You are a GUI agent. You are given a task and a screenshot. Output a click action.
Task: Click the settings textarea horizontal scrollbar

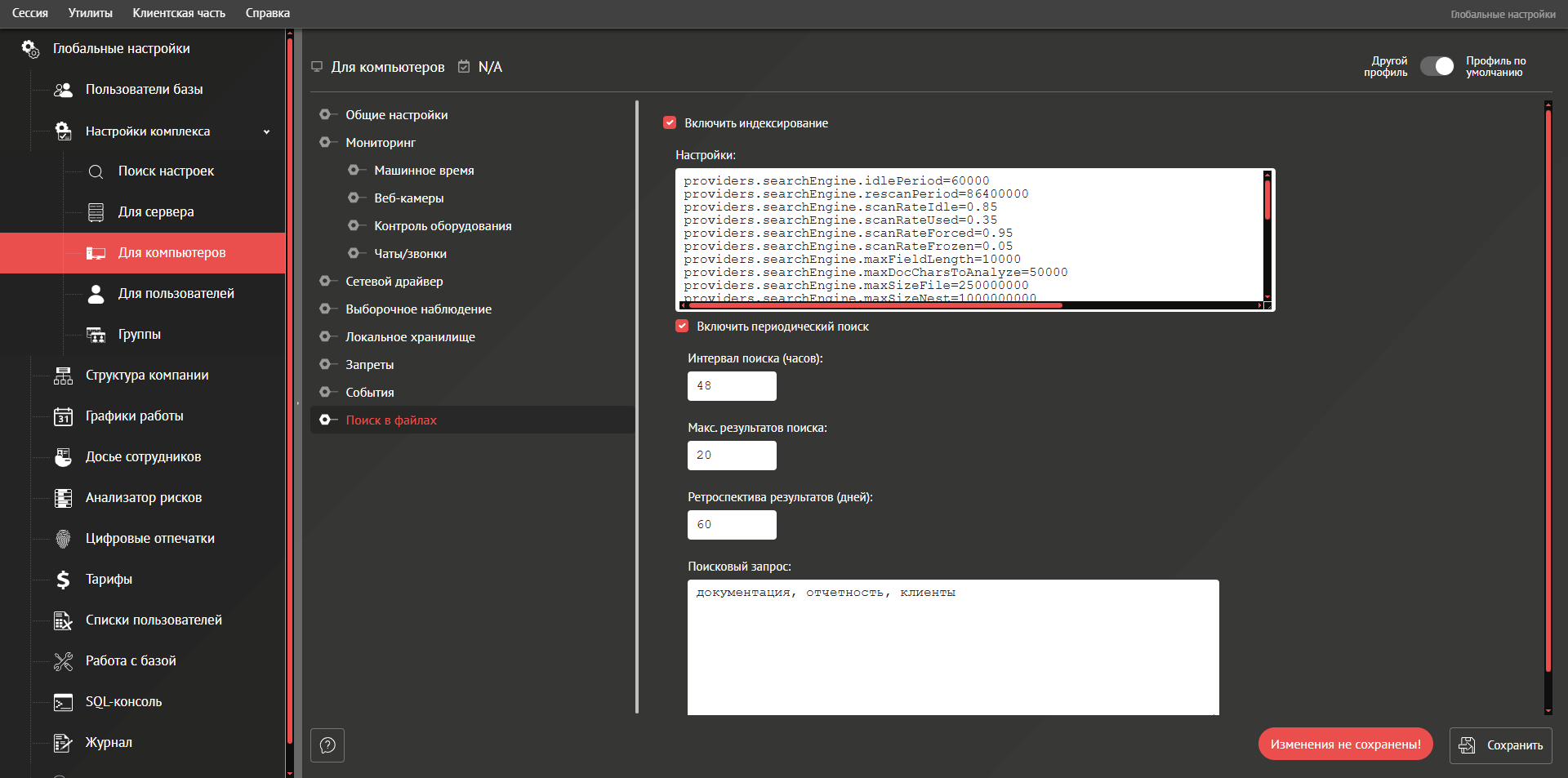[x=874, y=305]
